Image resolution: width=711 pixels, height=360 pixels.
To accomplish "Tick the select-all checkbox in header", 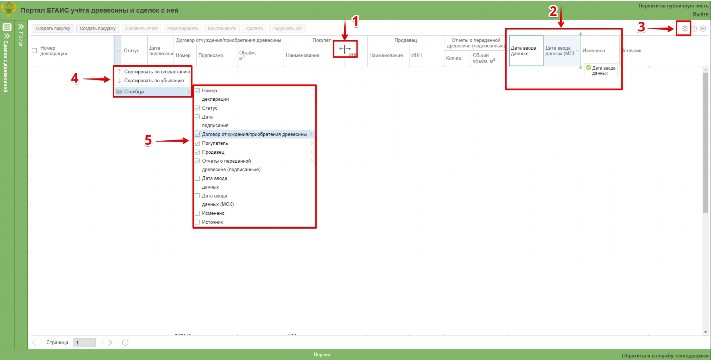I will (x=34, y=50).
